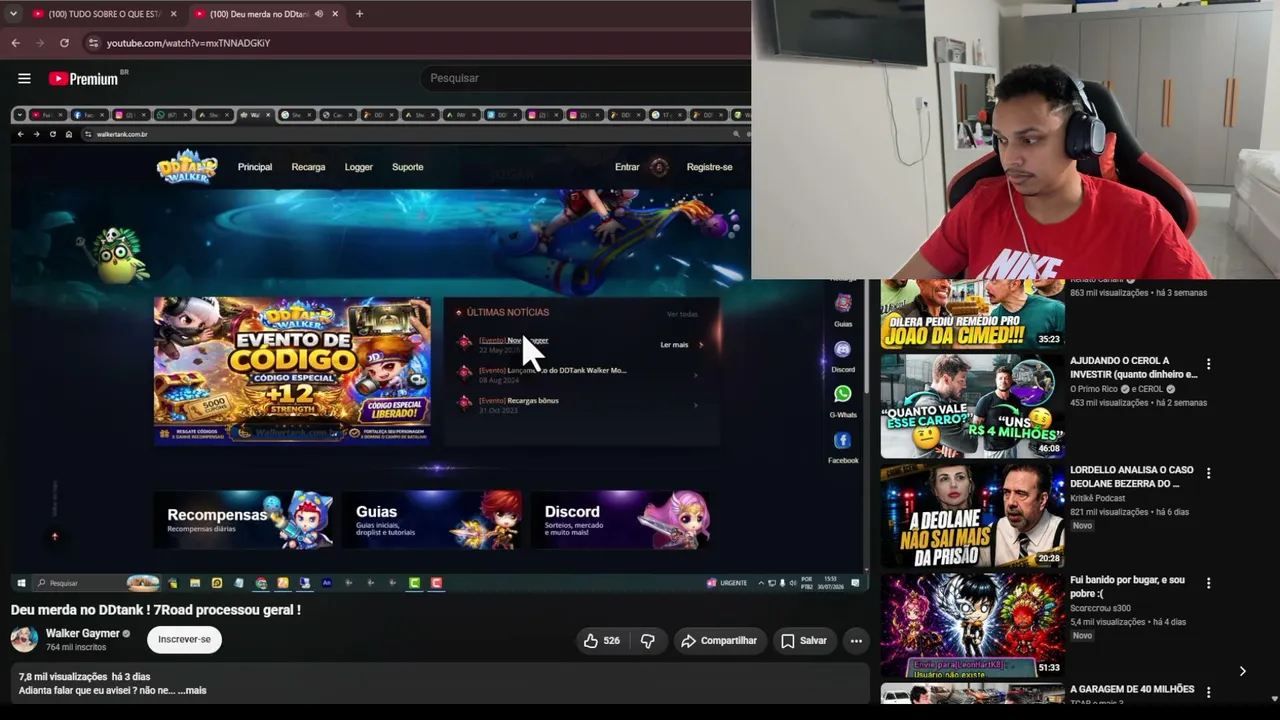Expand the tab search dropdown

pyautogui.click(x=13, y=14)
